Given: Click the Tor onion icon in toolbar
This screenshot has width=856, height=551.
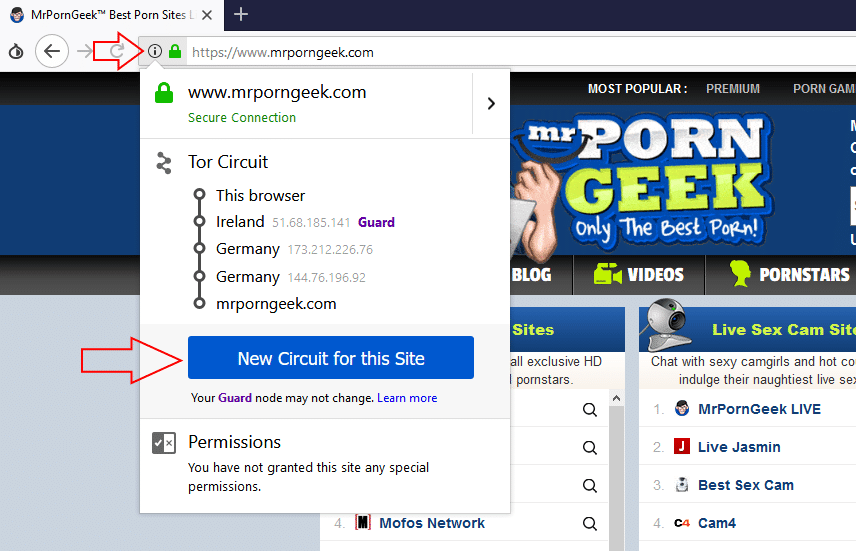Looking at the screenshot, I should point(16,52).
